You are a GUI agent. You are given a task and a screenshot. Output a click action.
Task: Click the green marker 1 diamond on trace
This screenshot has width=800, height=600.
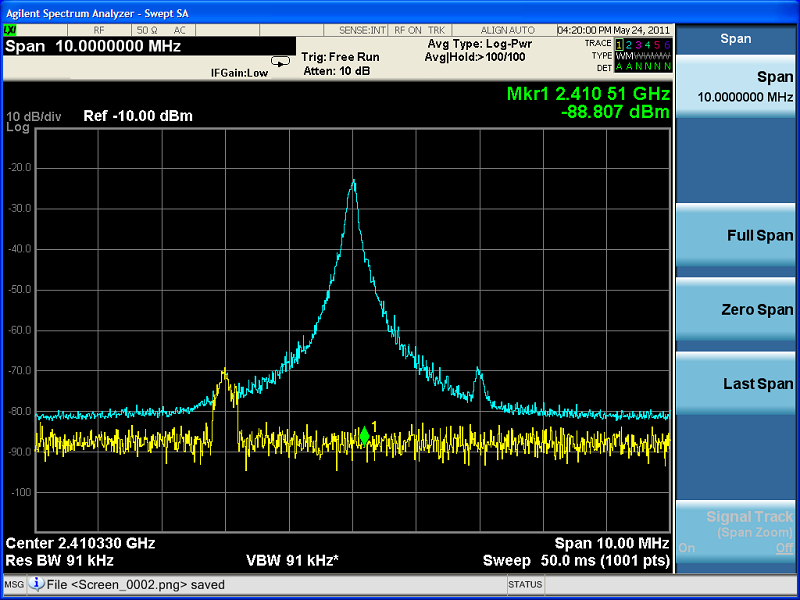pos(364,436)
